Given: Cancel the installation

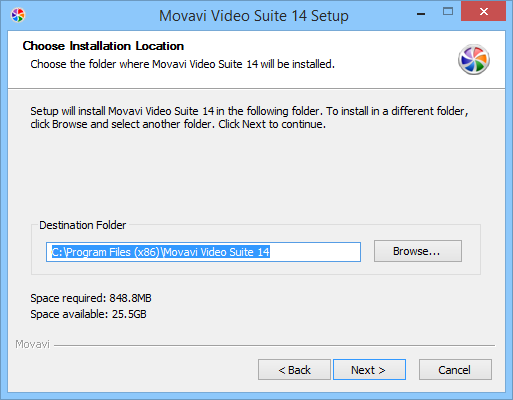Looking at the screenshot, I should pyautogui.click(x=455, y=370).
